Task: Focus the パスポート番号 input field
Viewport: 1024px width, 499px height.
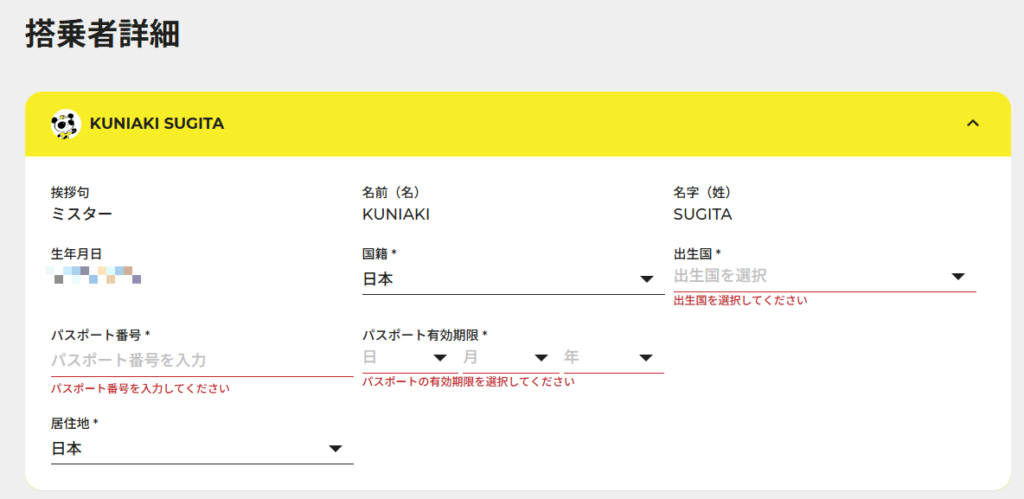Action: [200, 360]
